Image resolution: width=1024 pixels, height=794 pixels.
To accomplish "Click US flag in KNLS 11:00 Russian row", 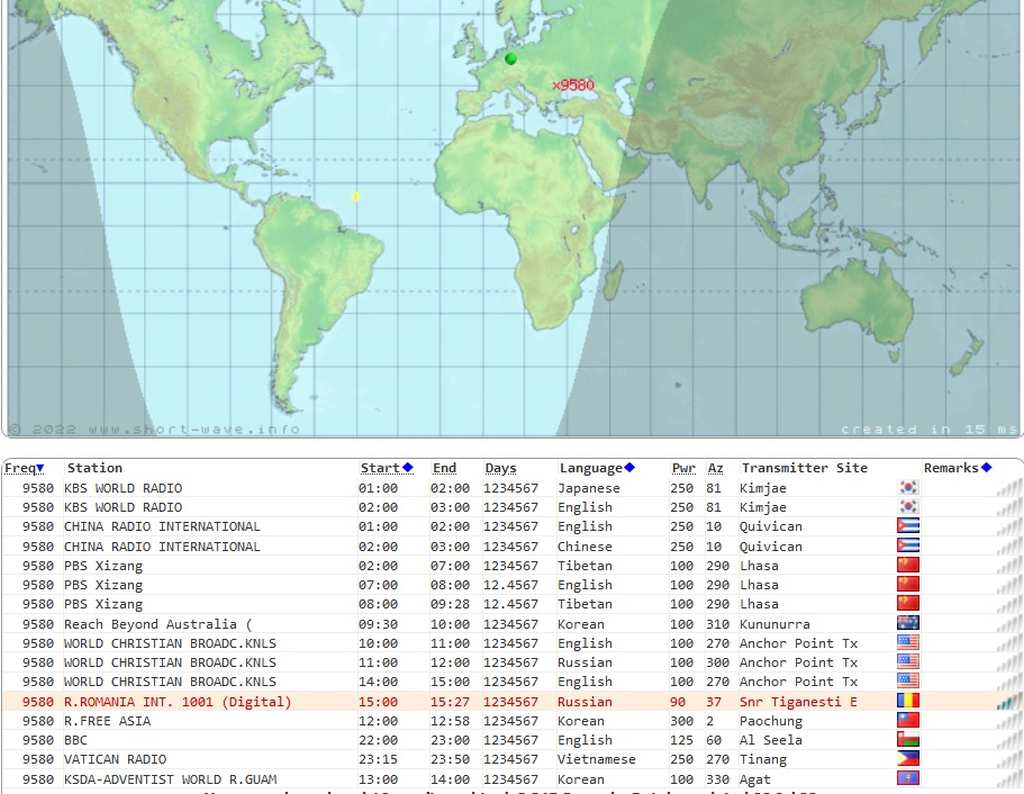I will click(x=908, y=661).
